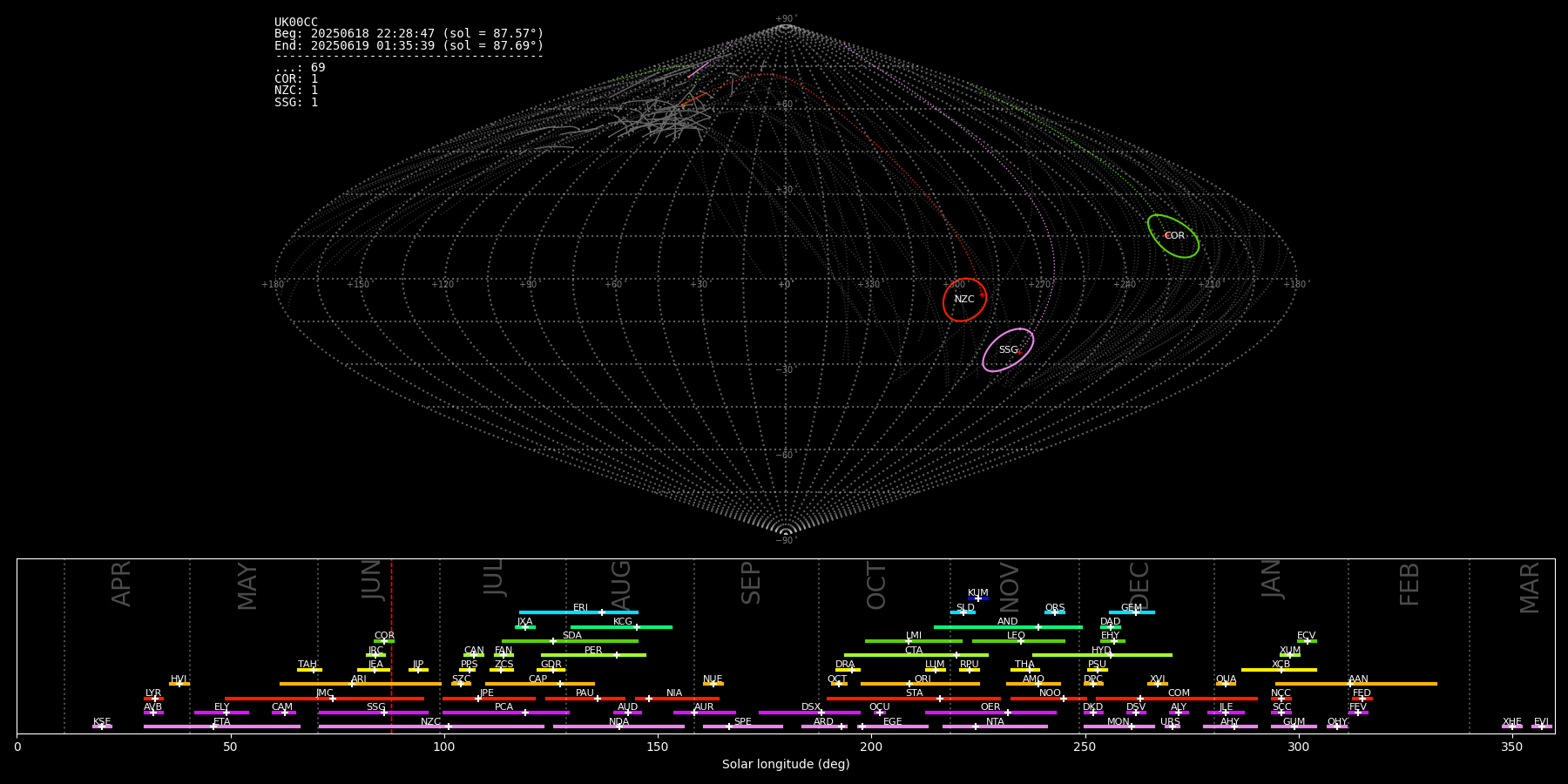Click the CAP shower bar
Screen dimensions: 1568x784
tap(540, 684)
